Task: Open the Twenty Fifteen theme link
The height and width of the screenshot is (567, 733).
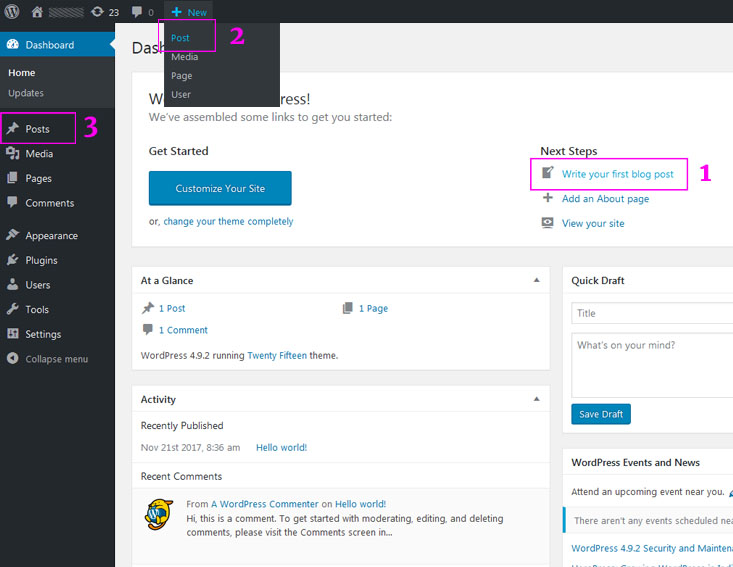Action: 277,355
